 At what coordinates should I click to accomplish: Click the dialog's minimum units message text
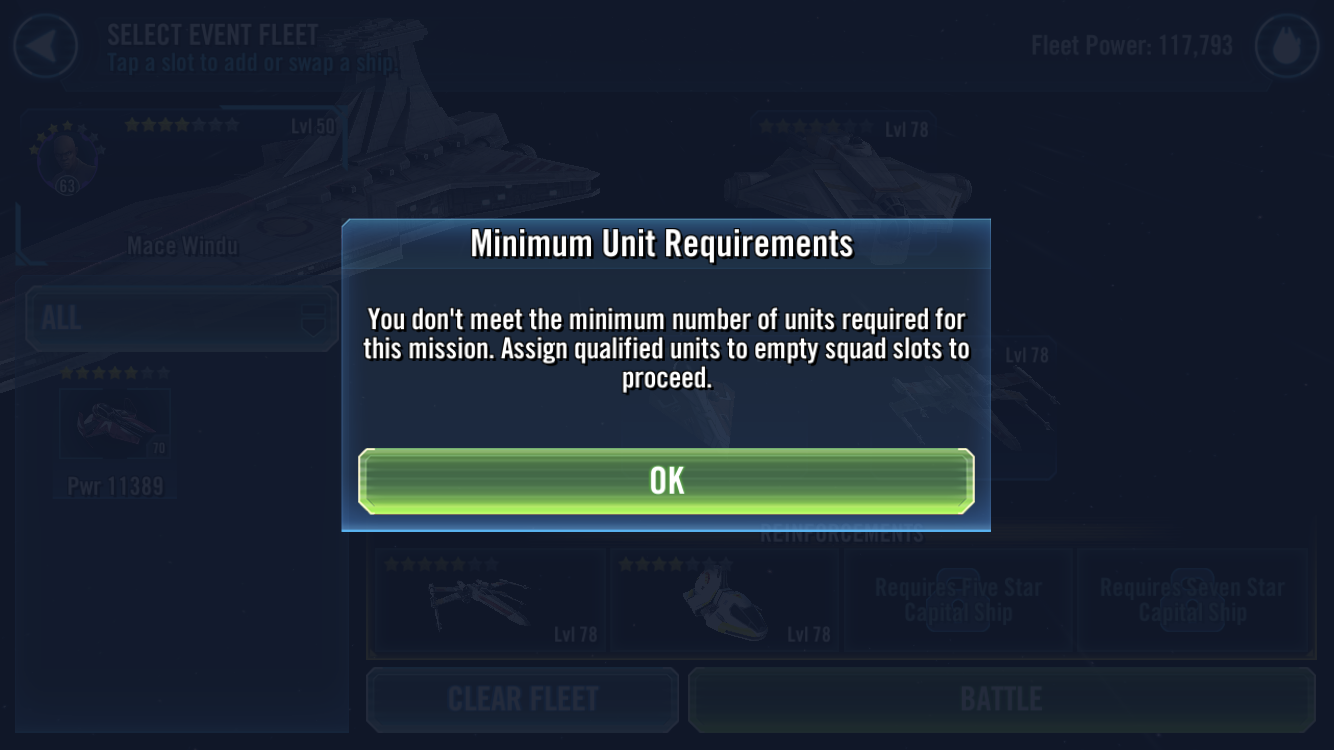[x=665, y=348]
